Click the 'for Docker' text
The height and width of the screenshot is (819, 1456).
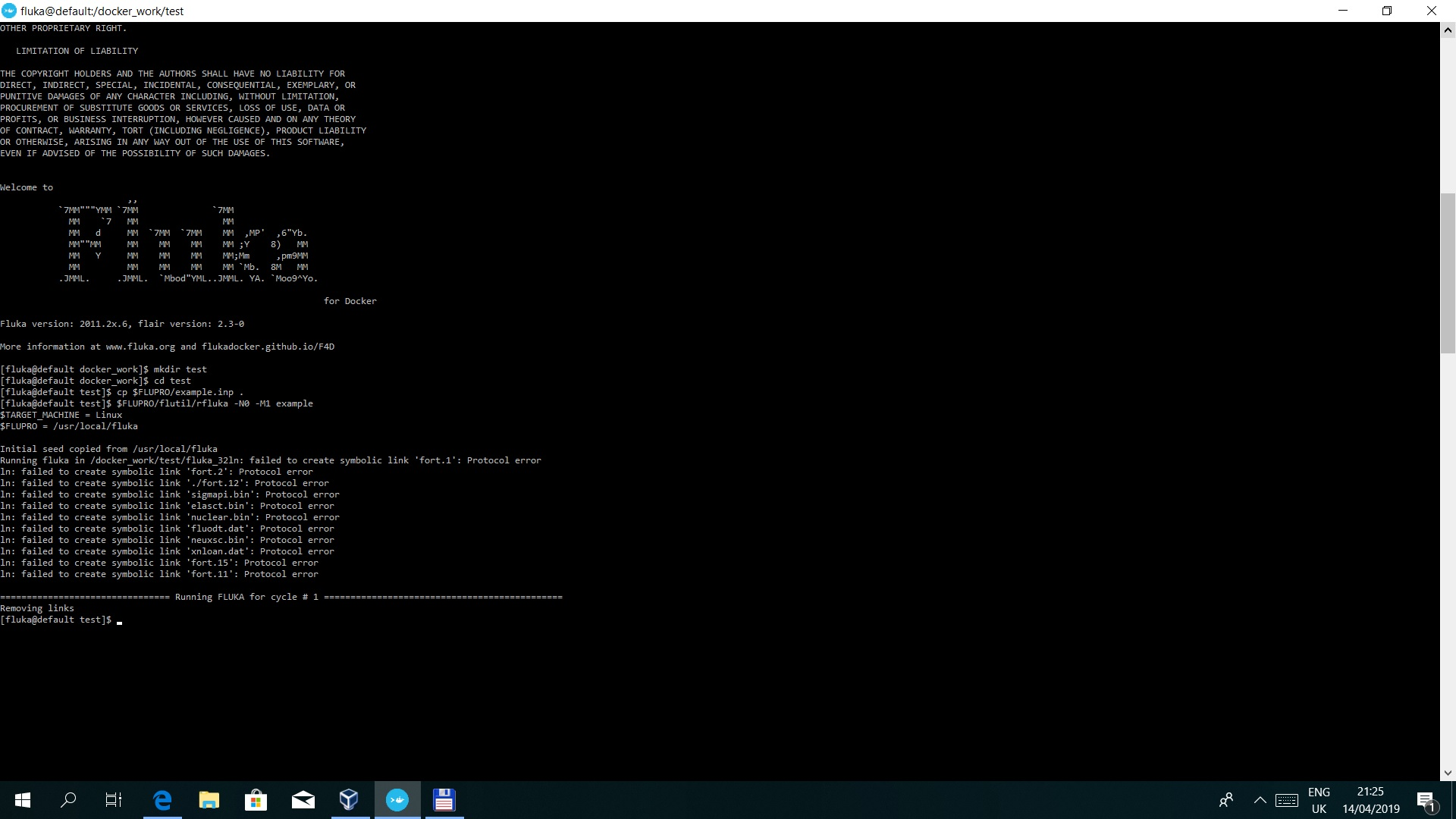350,301
